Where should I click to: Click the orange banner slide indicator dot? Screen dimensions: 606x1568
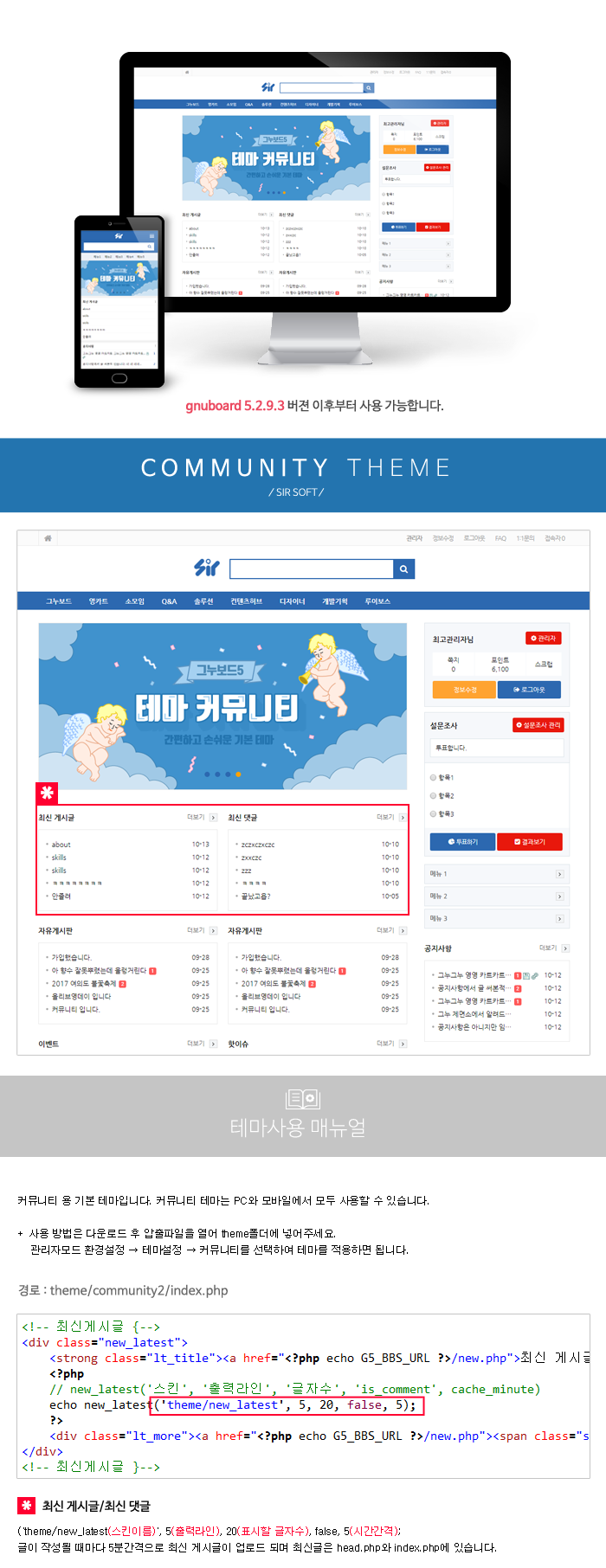(238, 774)
